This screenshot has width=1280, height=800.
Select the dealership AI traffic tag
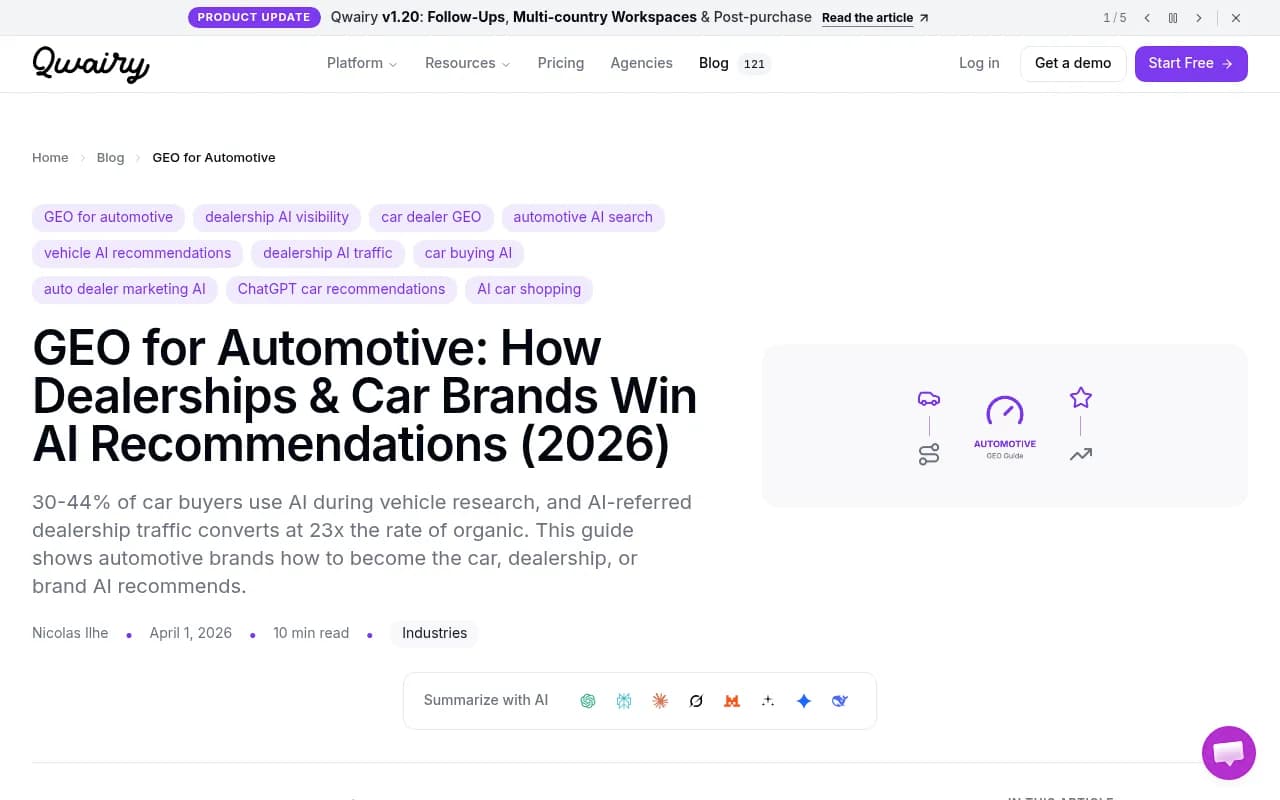[328, 253]
